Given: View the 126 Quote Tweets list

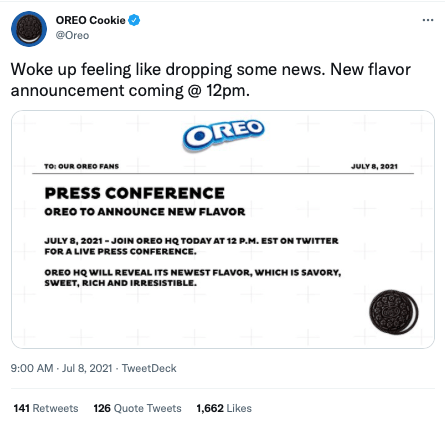Looking at the screenshot, I should tap(137, 408).
